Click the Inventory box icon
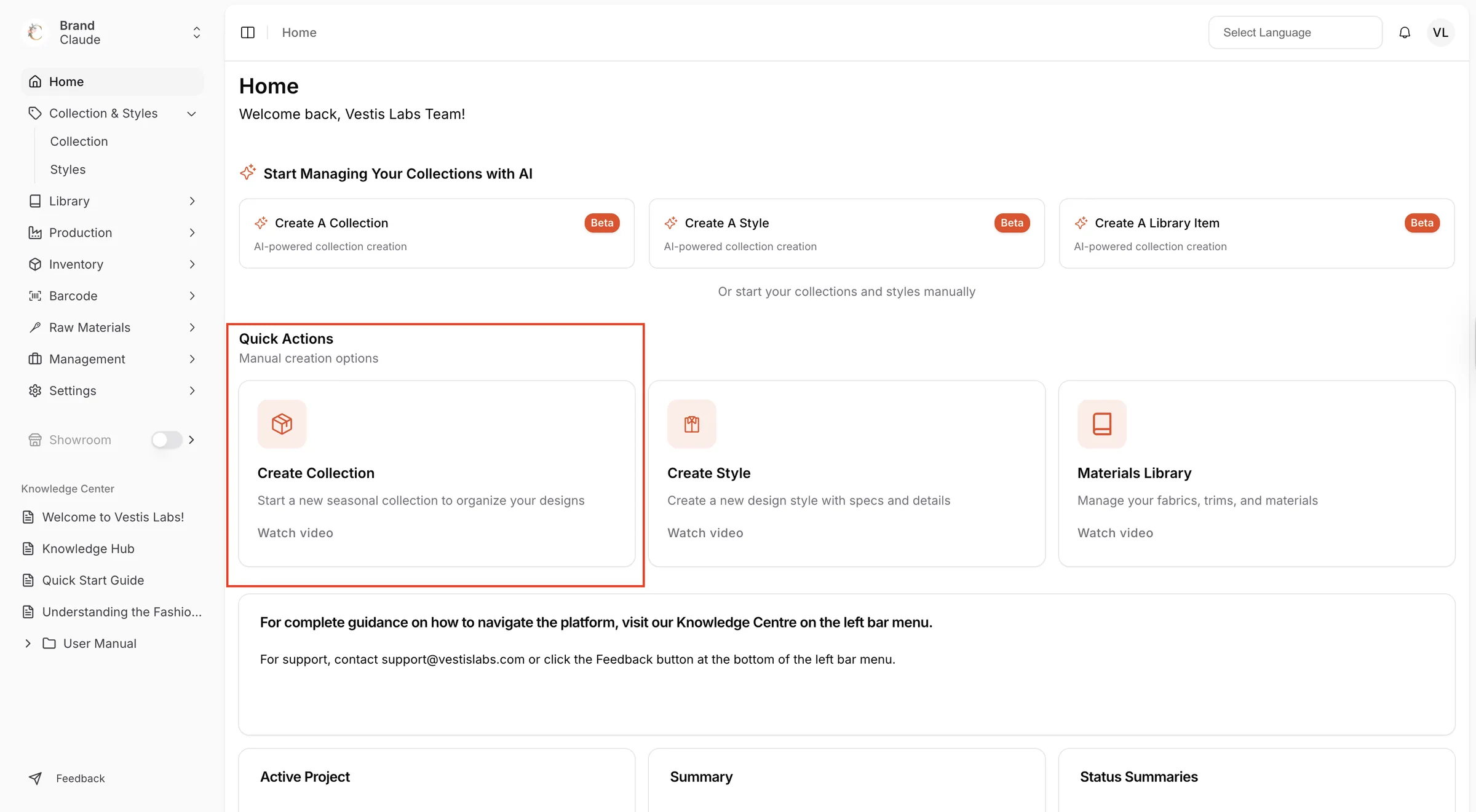This screenshot has width=1476, height=812. 35,264
